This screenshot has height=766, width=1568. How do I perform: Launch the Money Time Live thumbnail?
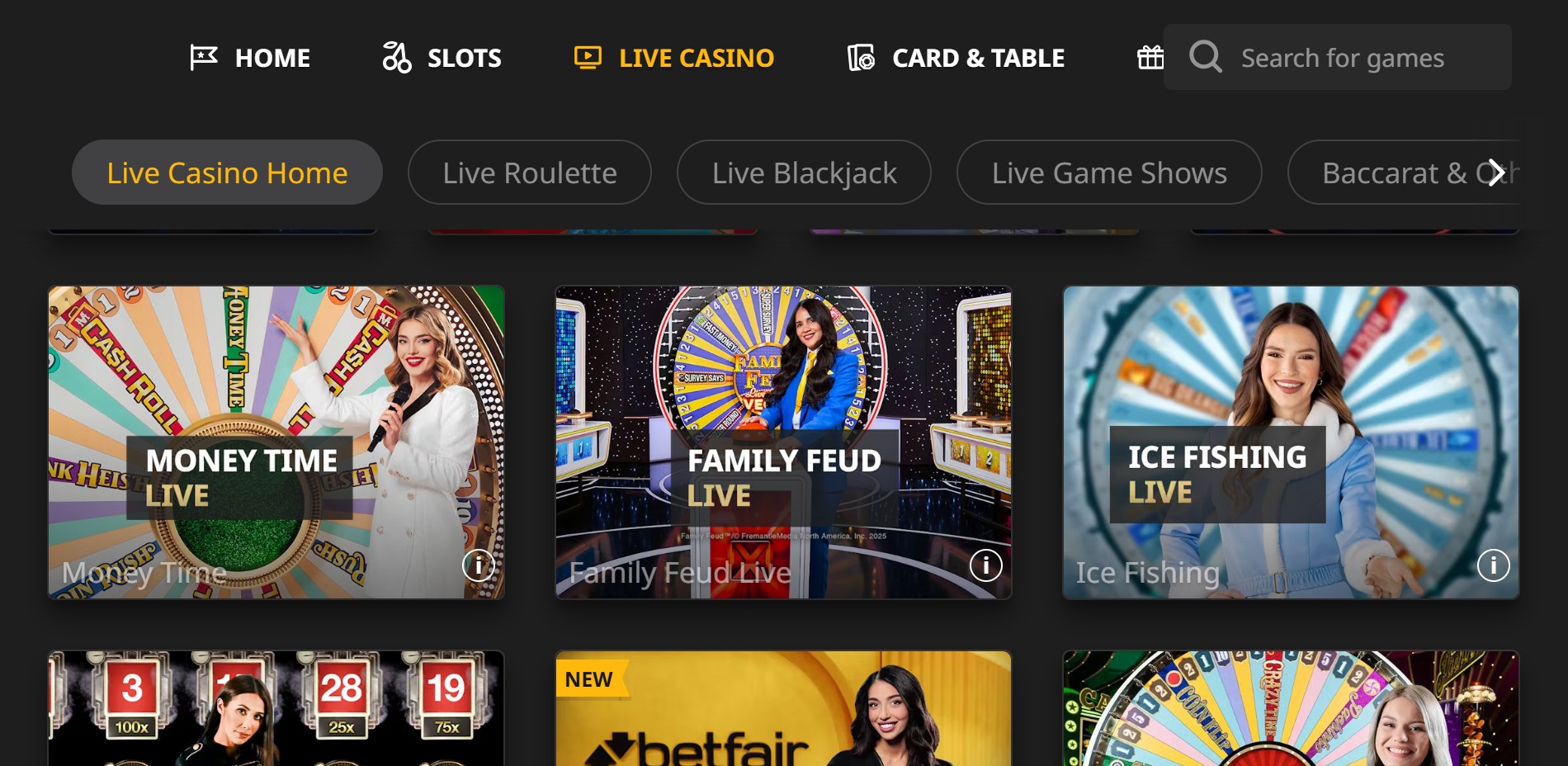pos(276,442)
